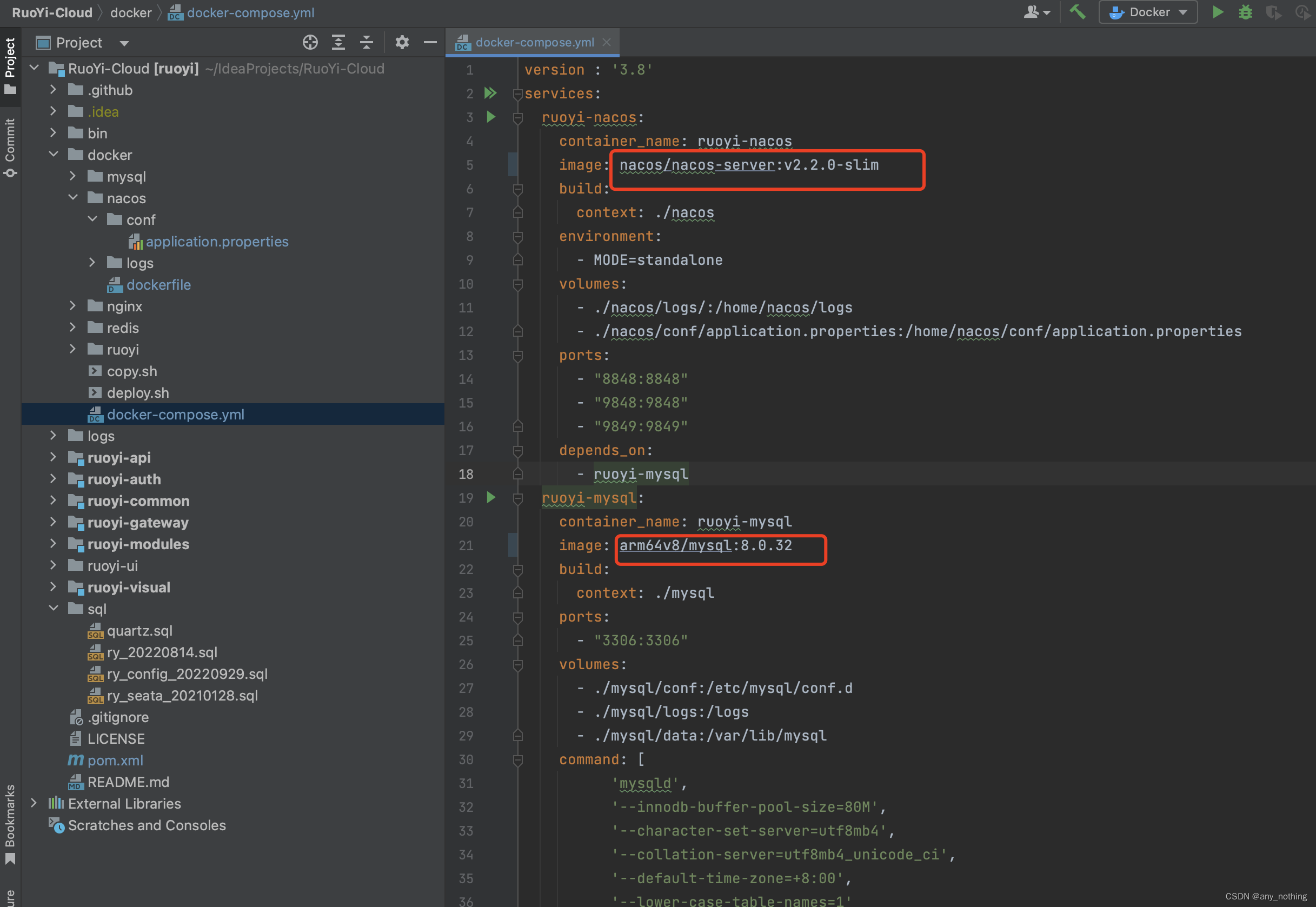1316x907 pixels.
Task: Click the Build project hammer icon
Action: (x=1077, y=12)
